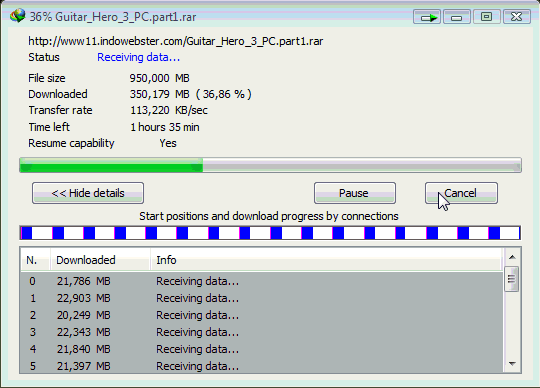
Task: Click the downloaded amount 350,179 MB
Action: [159, 94]
